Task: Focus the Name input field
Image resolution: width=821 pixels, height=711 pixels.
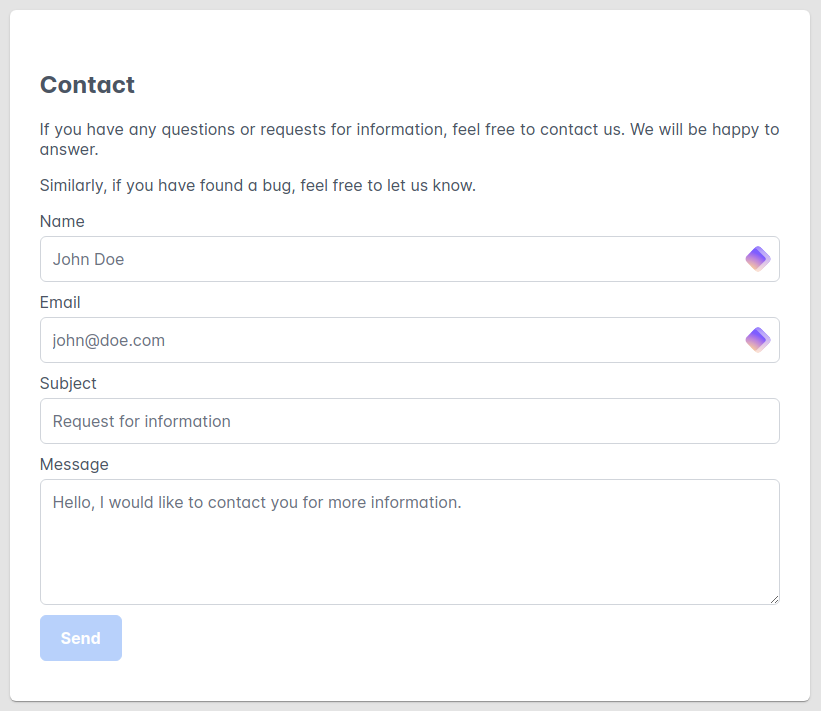Action: click(390, 259)
